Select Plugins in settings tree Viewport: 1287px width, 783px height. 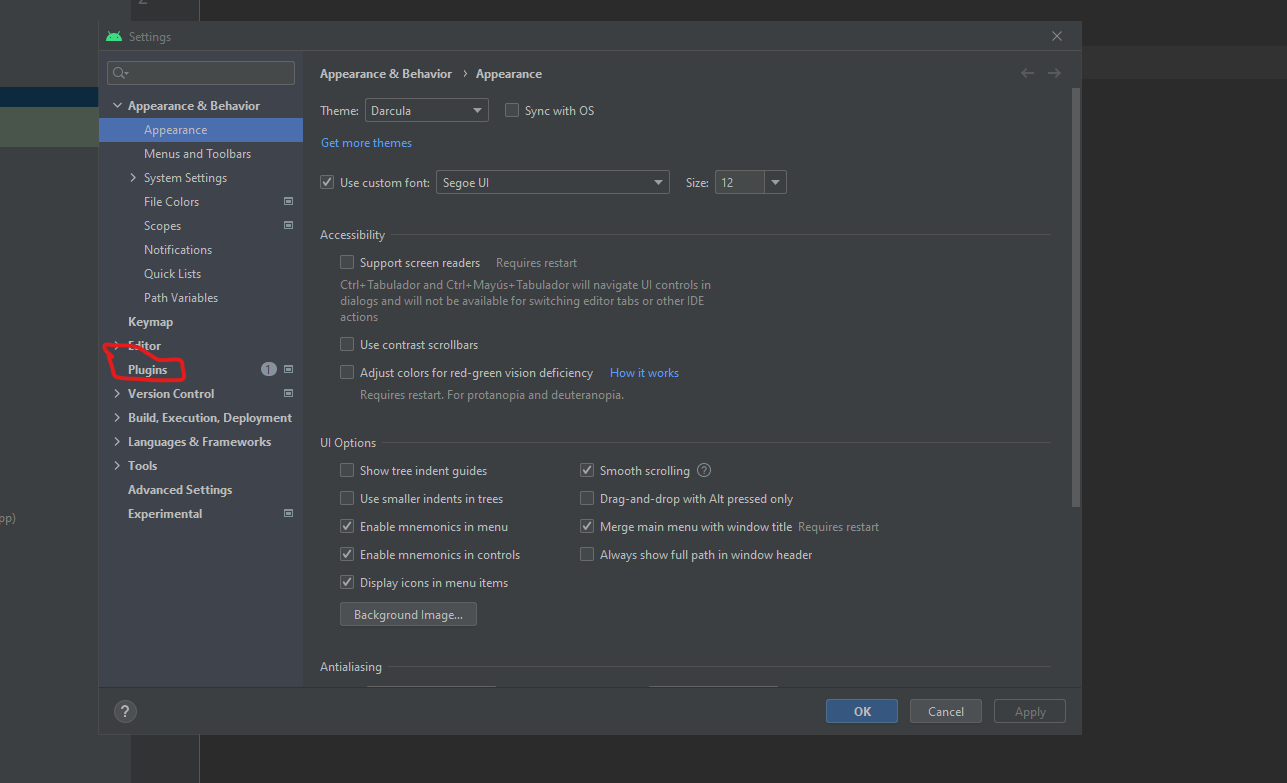pyautogui.click(x=148, y=370)
